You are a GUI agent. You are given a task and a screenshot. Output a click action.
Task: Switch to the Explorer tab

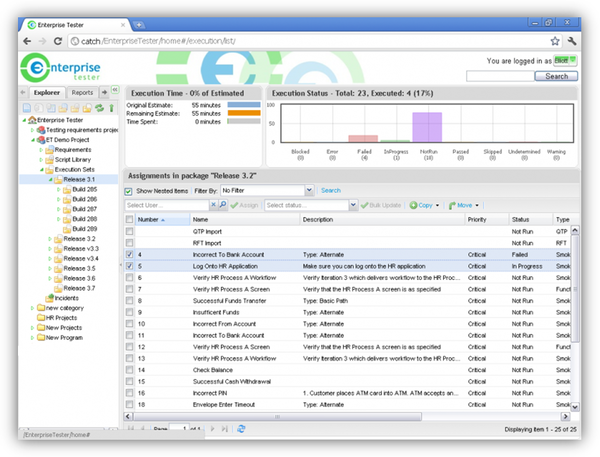(47, 93)
